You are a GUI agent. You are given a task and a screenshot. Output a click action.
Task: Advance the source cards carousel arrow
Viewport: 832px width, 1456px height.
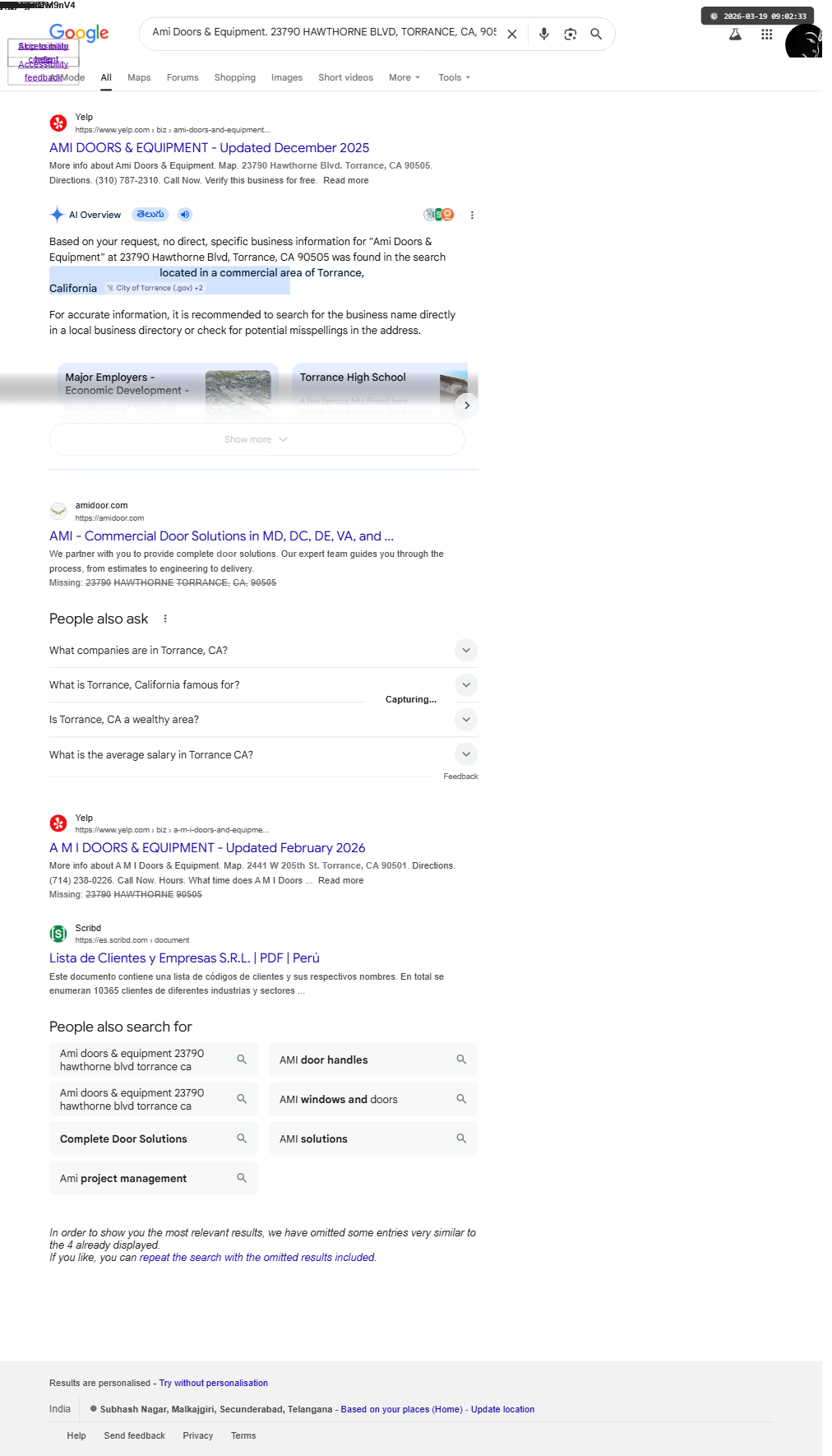pos(466,405)
